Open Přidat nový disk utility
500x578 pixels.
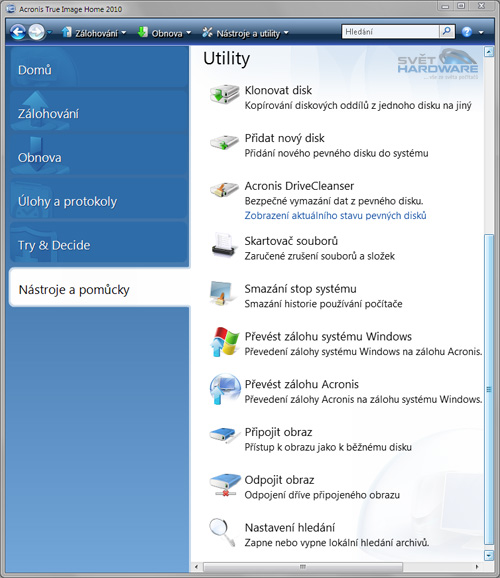pyautogui.click(x=284, y=138)
